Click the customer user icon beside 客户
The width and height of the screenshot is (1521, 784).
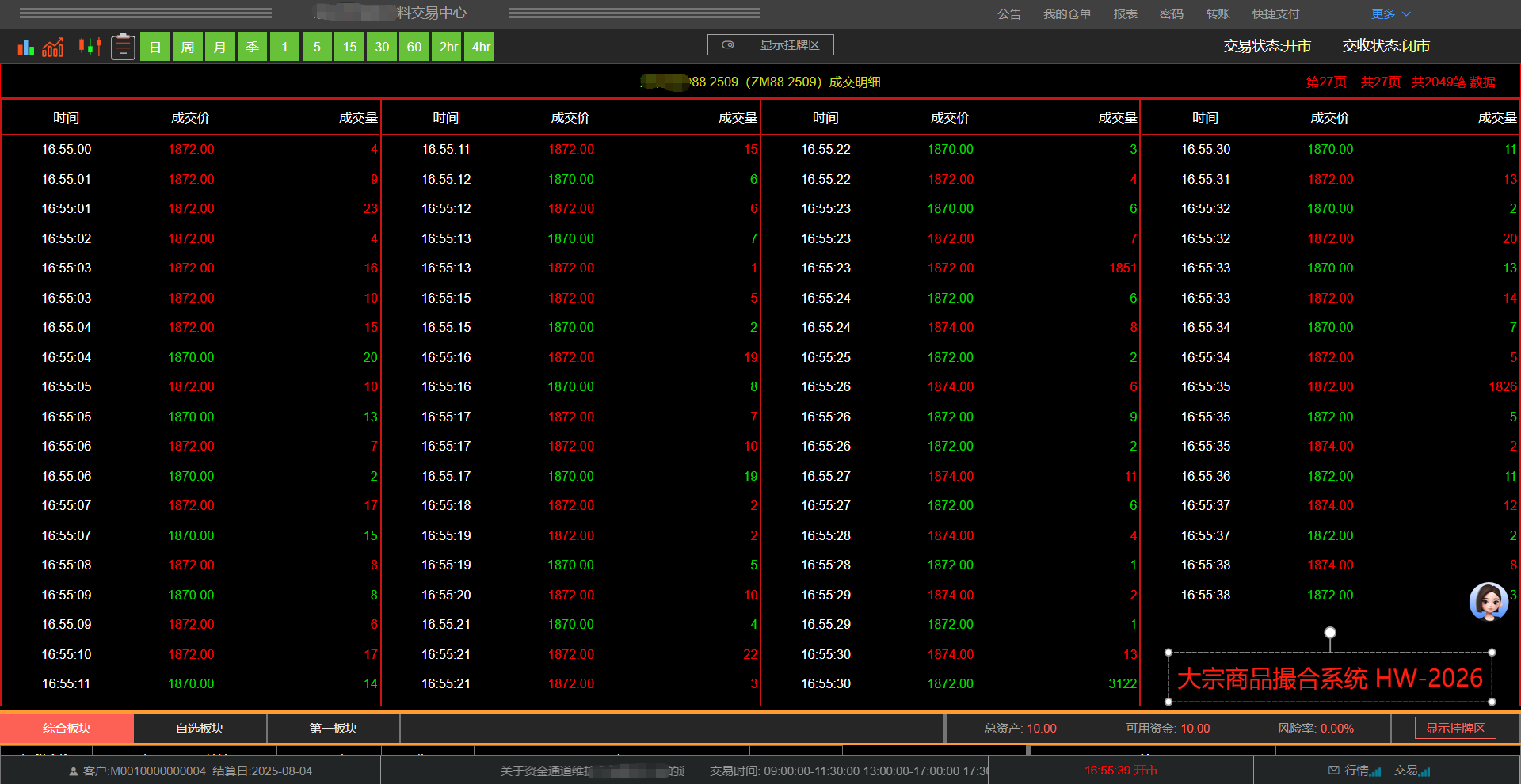pyautogui.click(x=74, y=771)
